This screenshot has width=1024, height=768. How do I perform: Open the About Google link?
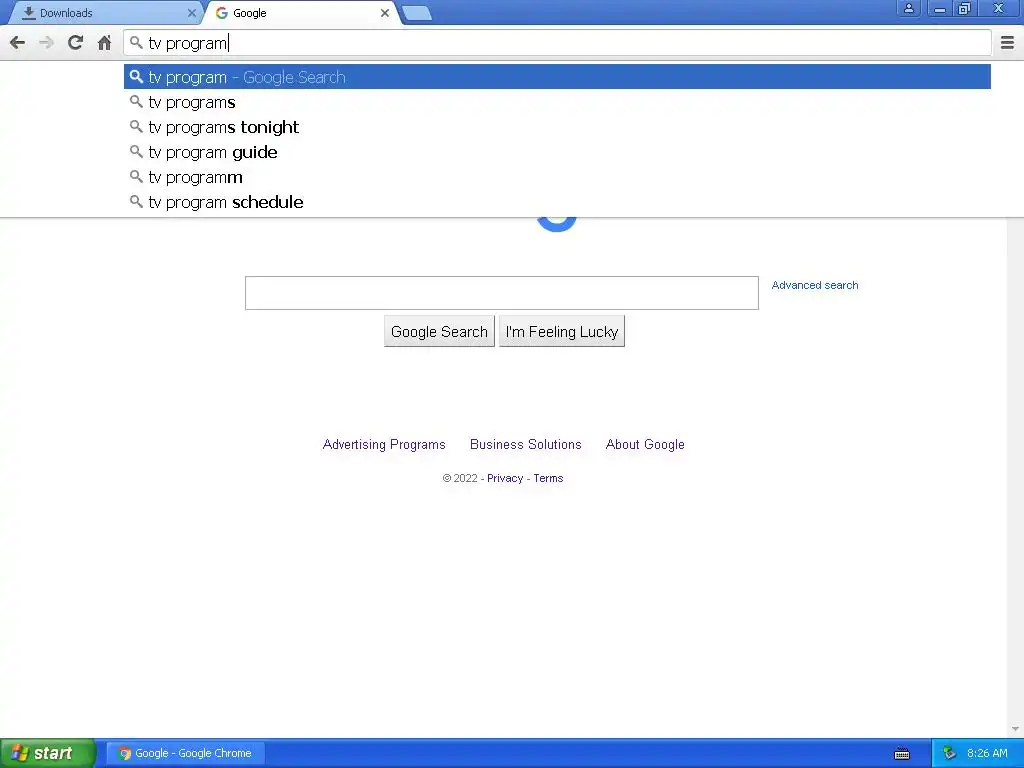coord(645,445)
